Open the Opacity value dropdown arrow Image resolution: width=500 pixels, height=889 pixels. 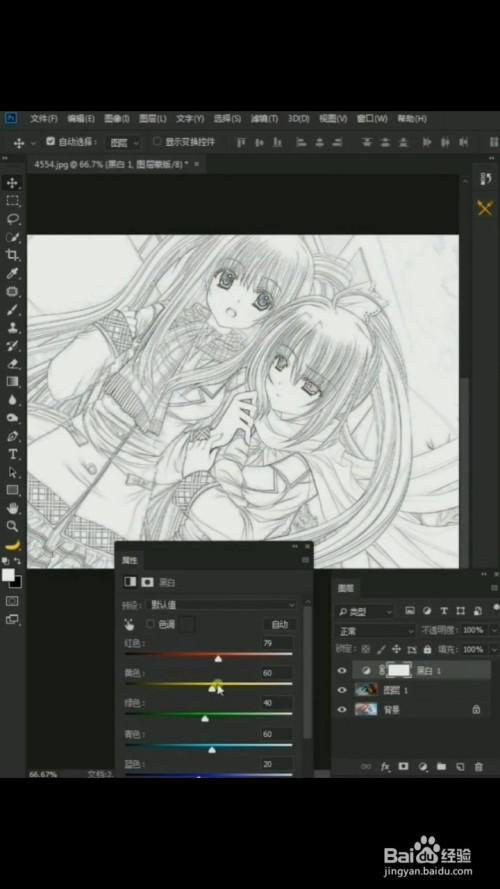coord(493,630)
